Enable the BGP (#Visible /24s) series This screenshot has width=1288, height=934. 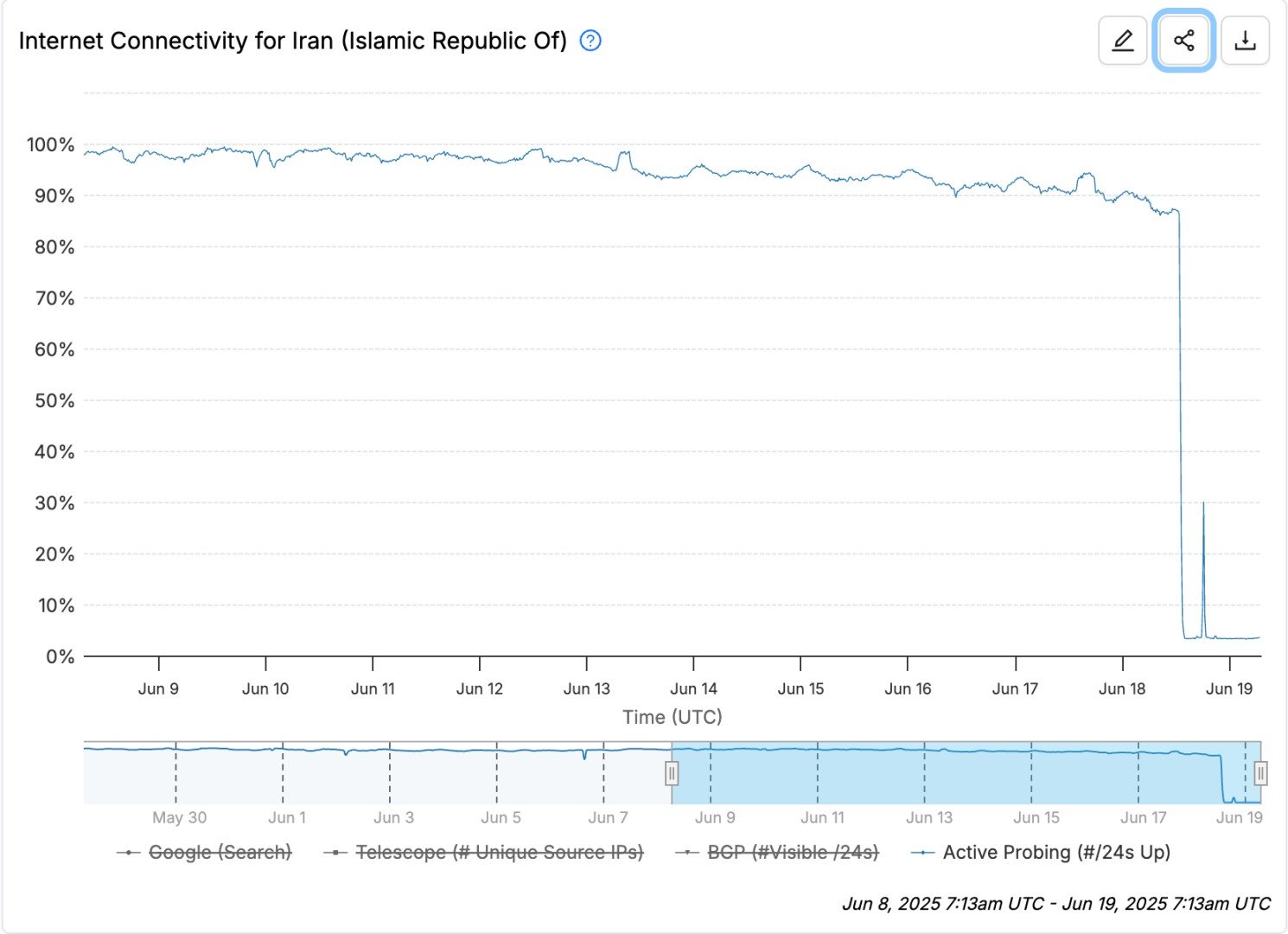pos(777,852)
